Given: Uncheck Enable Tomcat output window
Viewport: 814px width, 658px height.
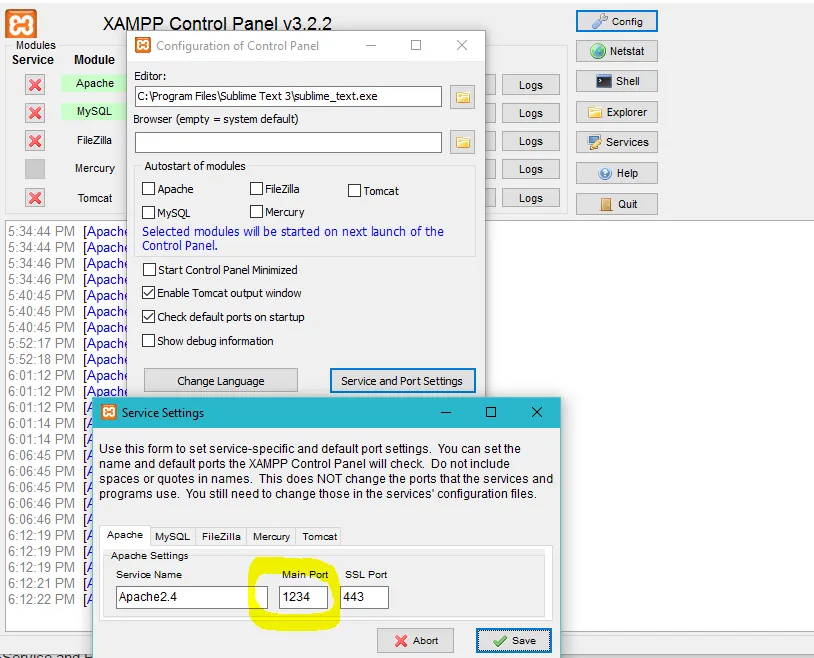Looking at the screenshot, I should 148,293.
